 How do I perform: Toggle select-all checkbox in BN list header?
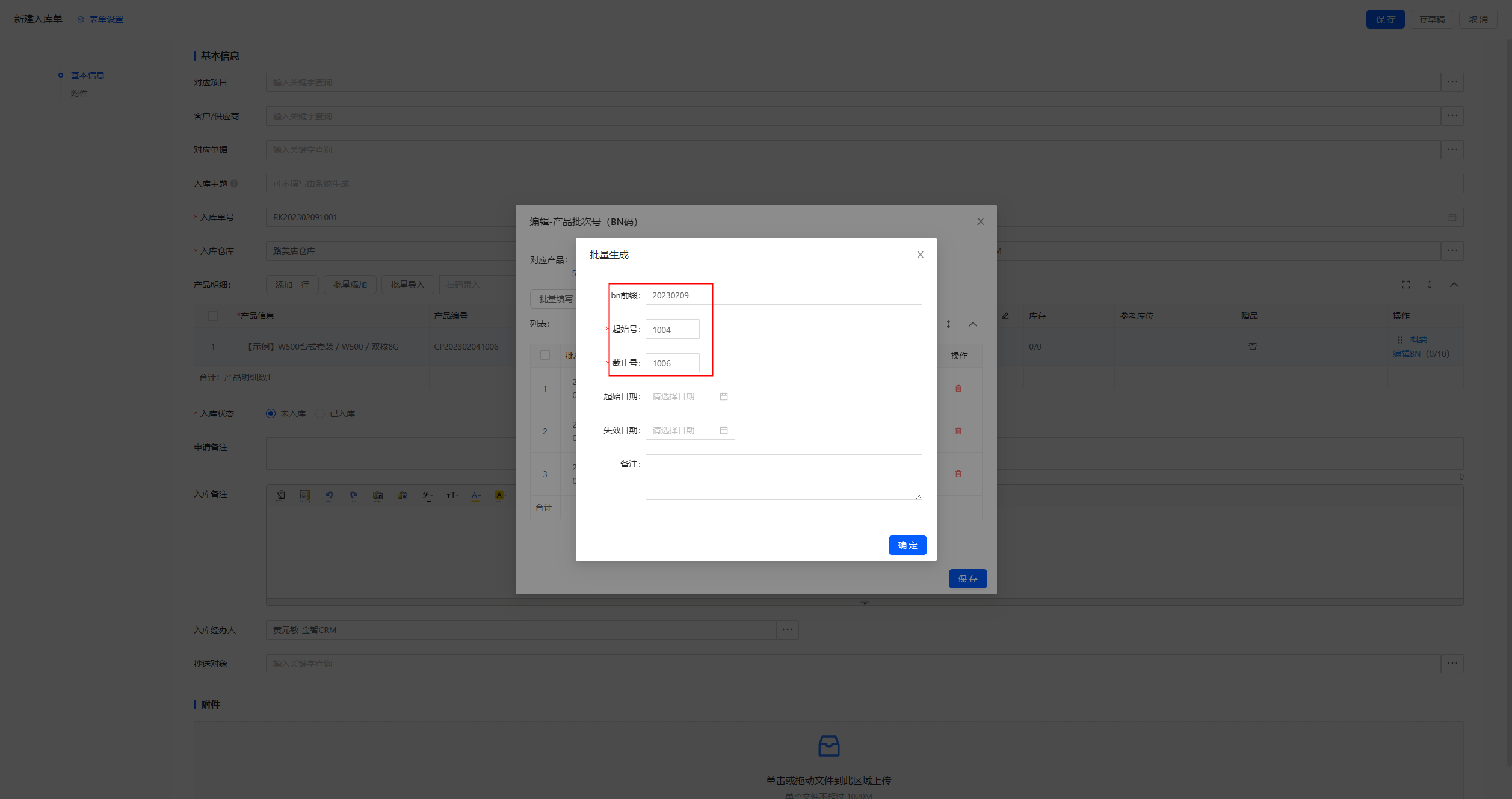[545, 355]
